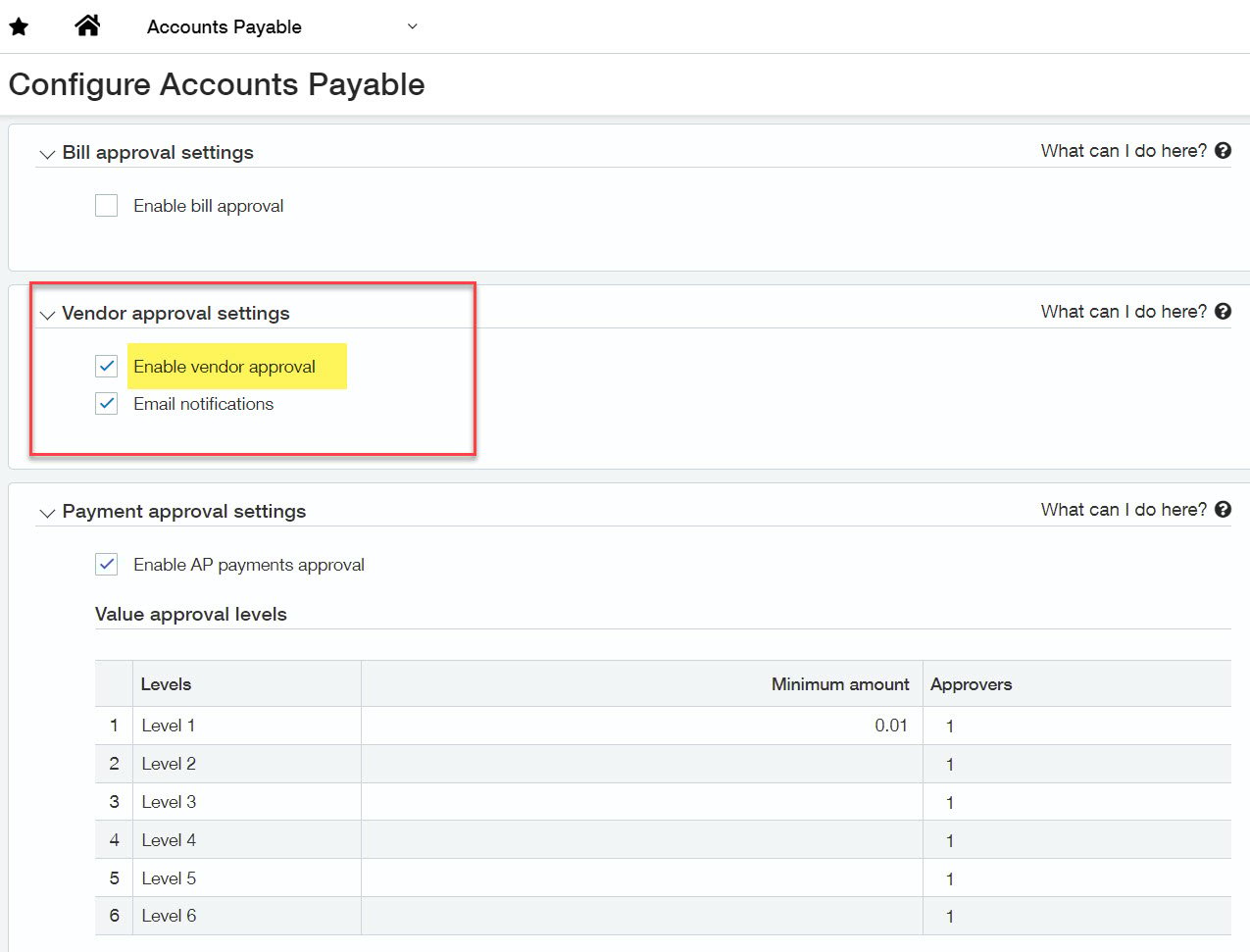The width and height of the screenshot is (1250, 952).
Task: Click help icon in Bill approval settings
Action: point(1223,151)
